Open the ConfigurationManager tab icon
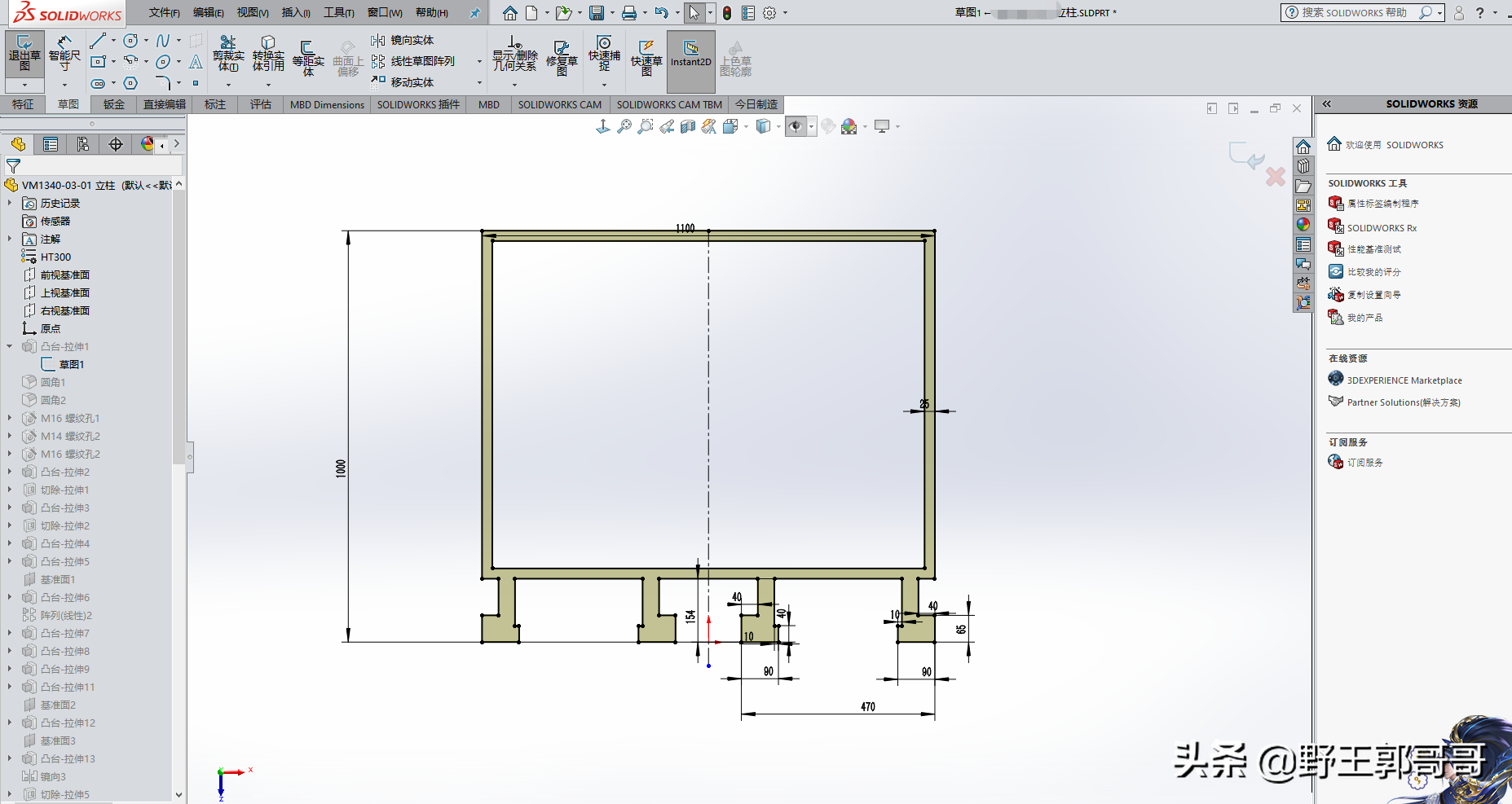This screenshot has width=1512, height=804. coord(83,144)
